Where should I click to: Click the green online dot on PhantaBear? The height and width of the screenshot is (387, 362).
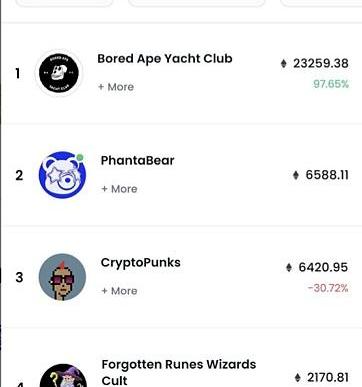pyautogui.click(x=79, y=157)
